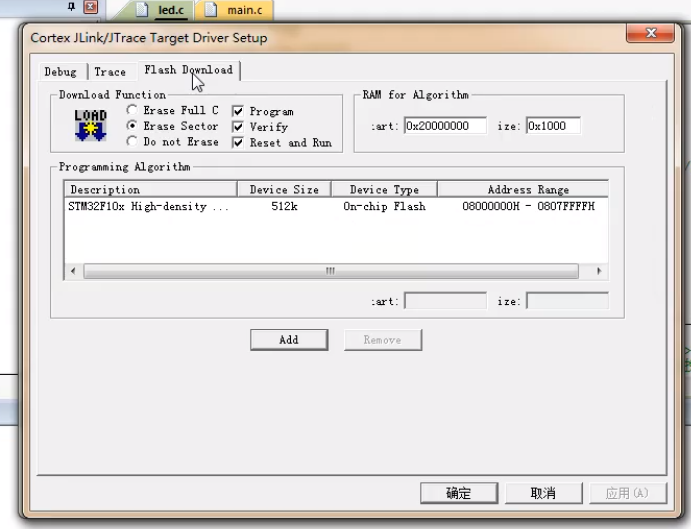Select the Flash Download tab
This screenshot has width=691, height=529.
pyautogui.click(x=189, y=70)
